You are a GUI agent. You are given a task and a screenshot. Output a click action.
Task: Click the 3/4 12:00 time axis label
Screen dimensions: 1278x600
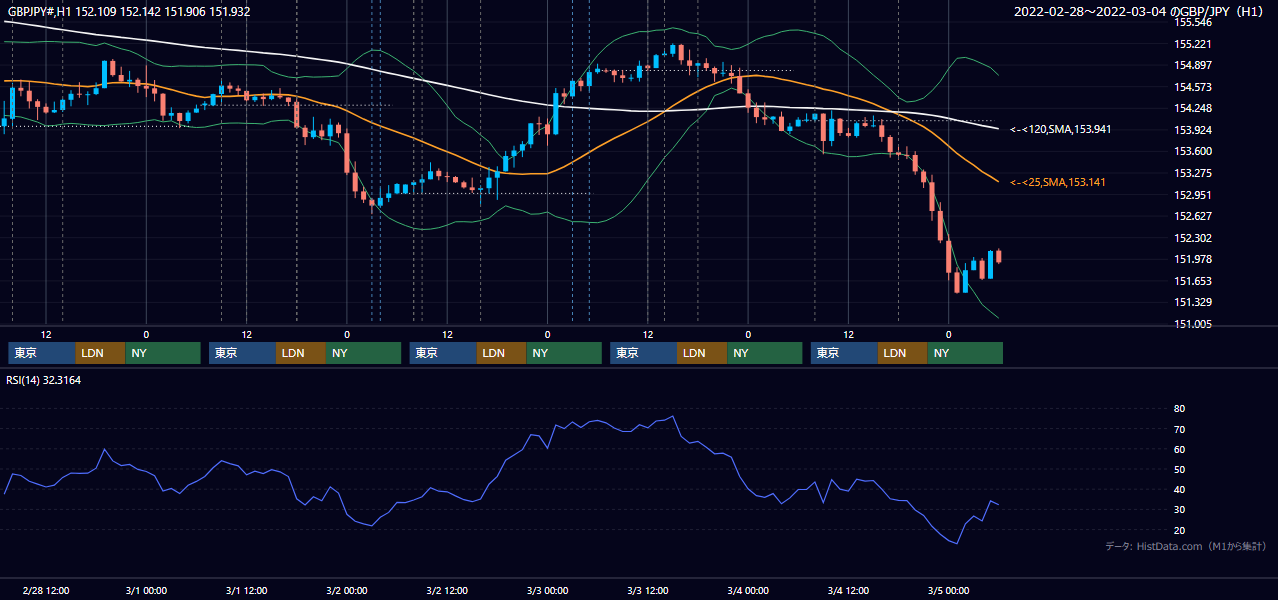[x=848, y=590]
